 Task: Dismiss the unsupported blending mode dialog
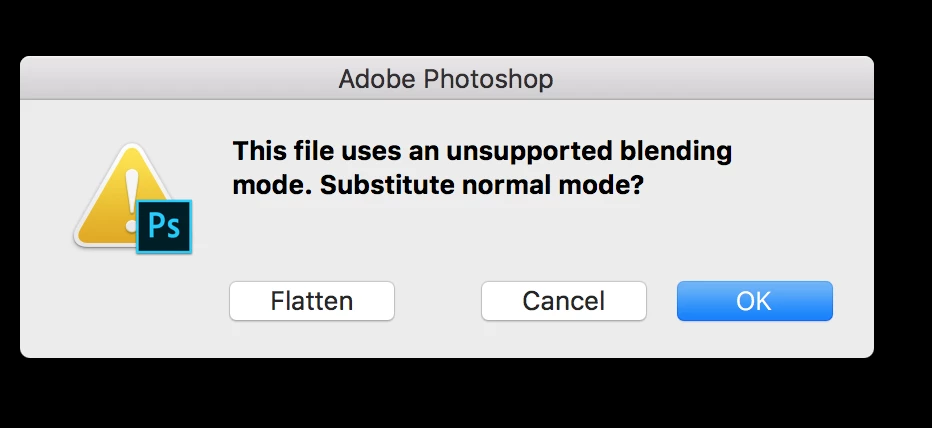(x=563, y=301)
